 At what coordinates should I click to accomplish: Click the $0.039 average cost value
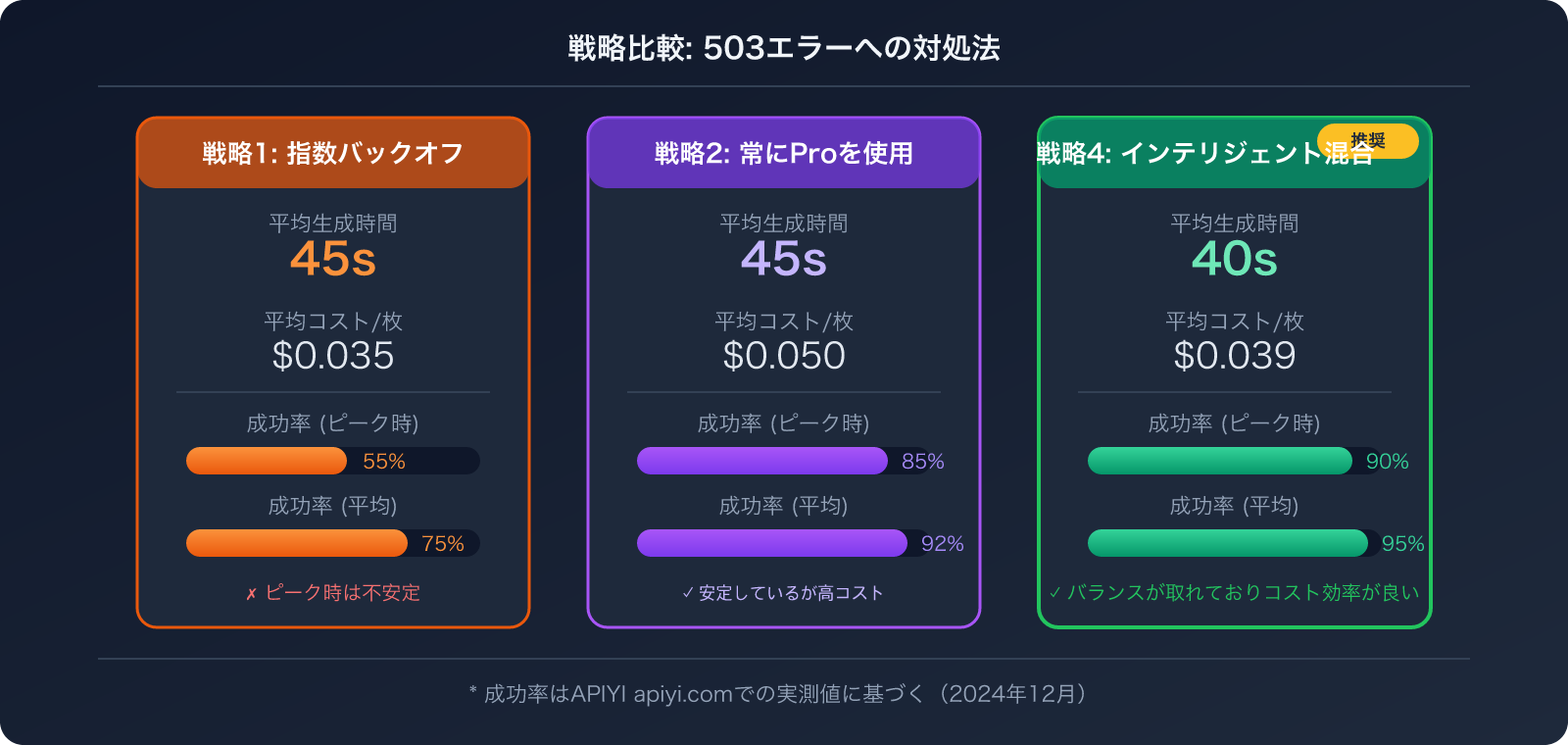(1235, 356)
